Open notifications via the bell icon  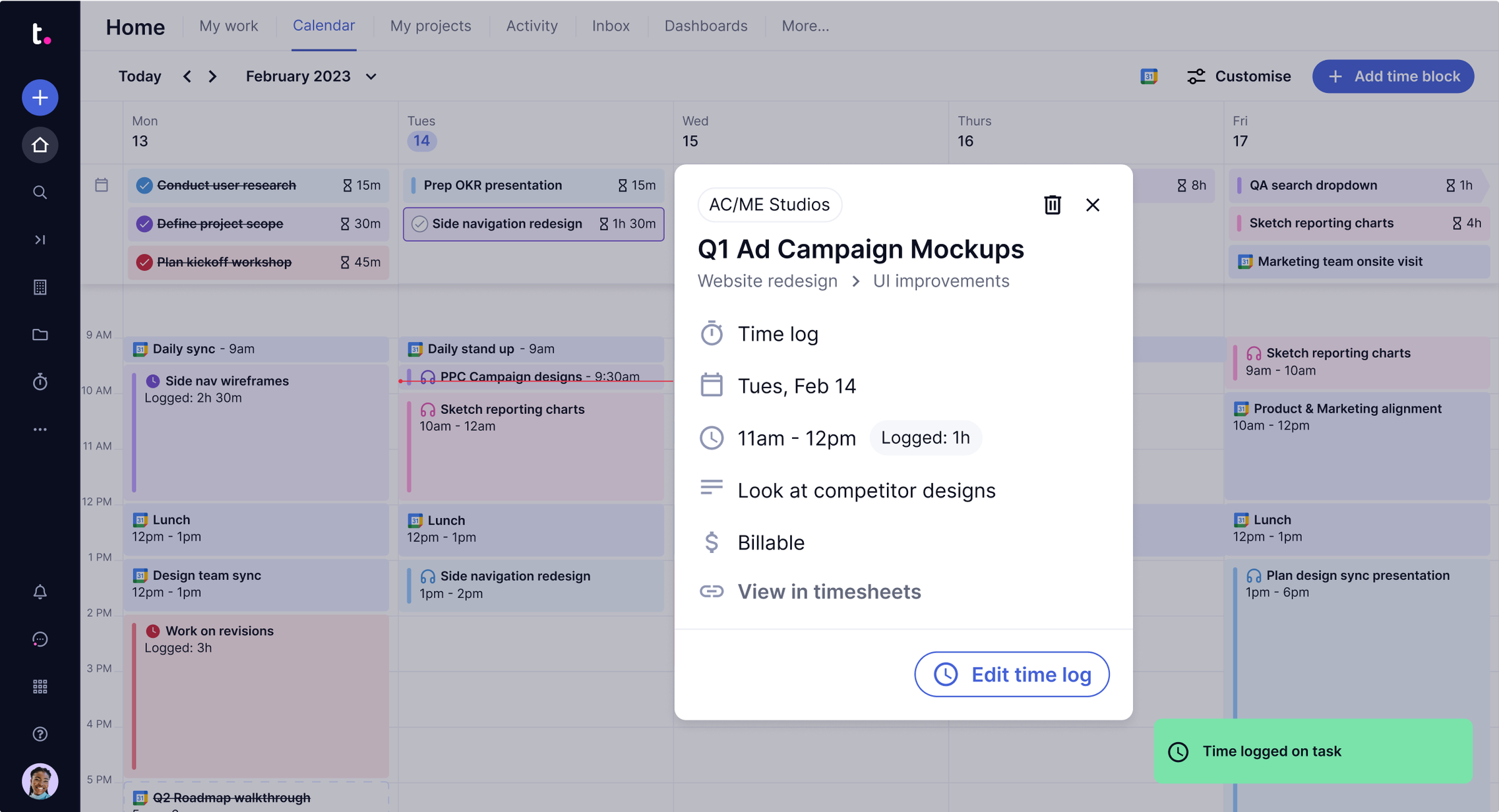(40, 592)
